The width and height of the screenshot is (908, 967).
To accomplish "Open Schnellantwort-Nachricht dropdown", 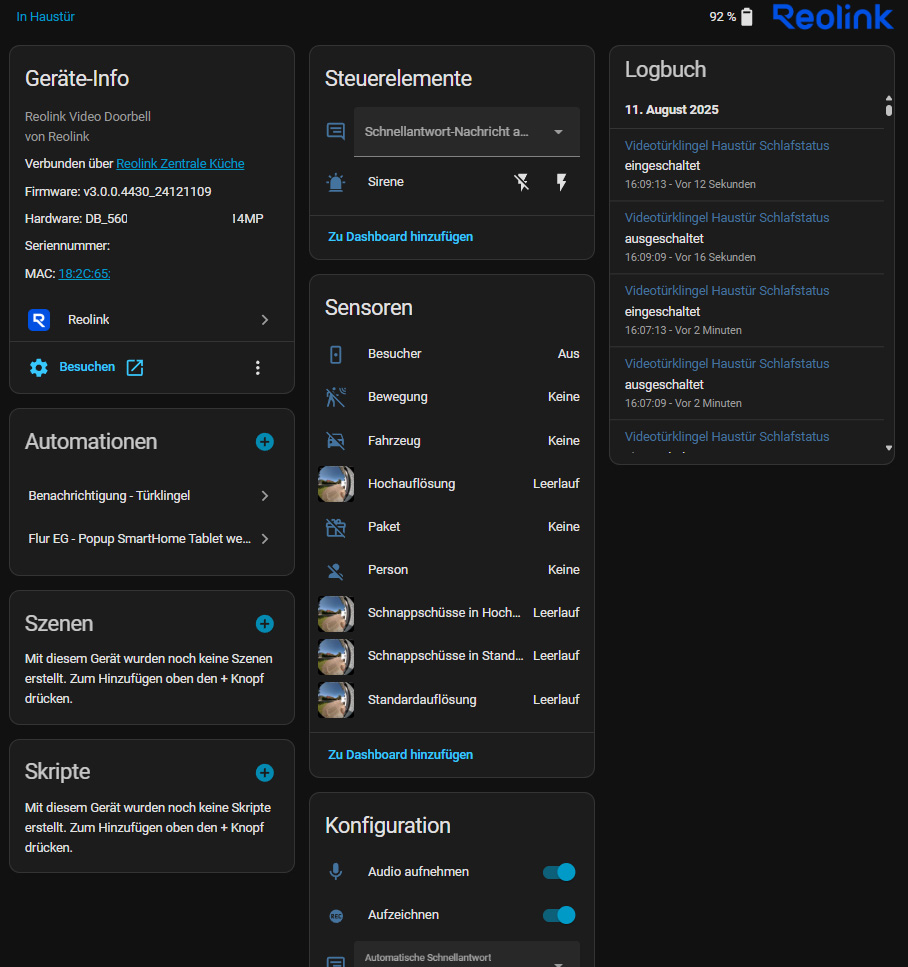I will [x=466, y=132].
